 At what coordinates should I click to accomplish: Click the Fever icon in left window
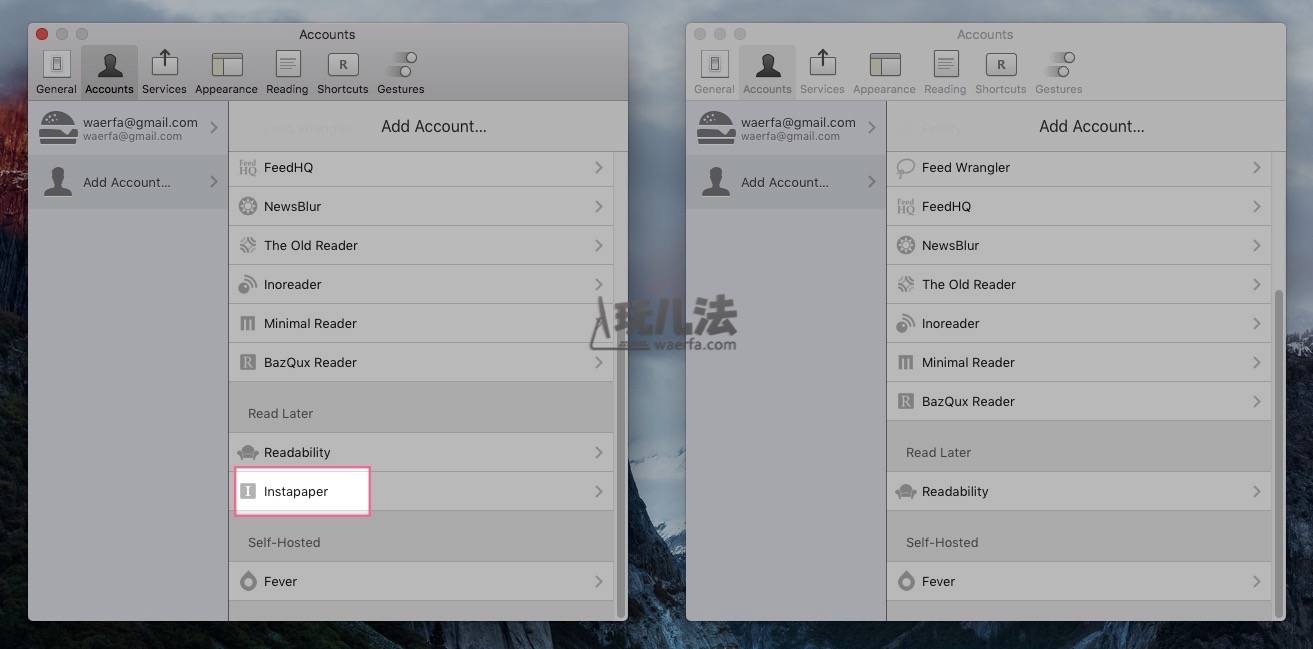(248, 581)
